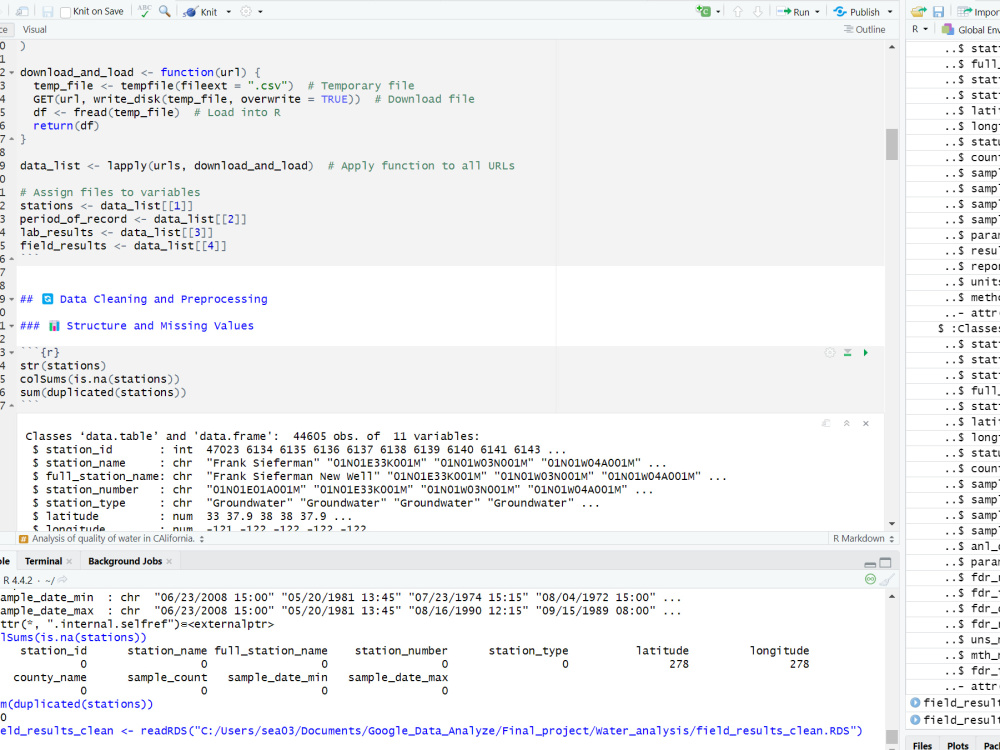Open the R Markdown file type selector

863,539
